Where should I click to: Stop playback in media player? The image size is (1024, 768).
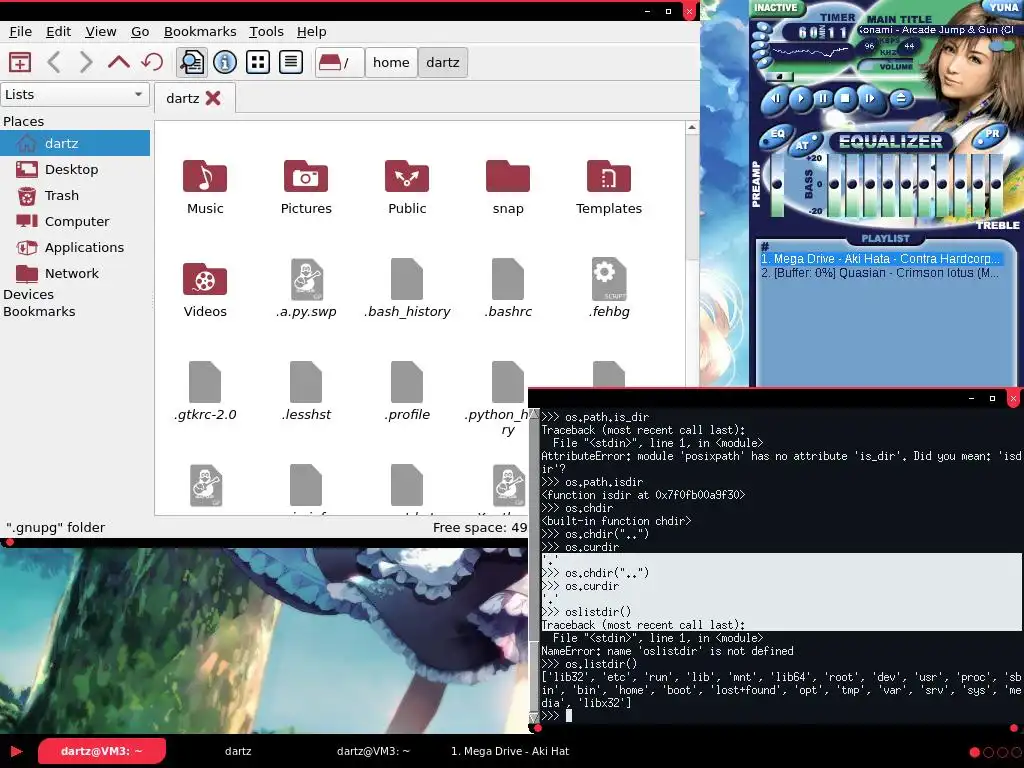846,99
